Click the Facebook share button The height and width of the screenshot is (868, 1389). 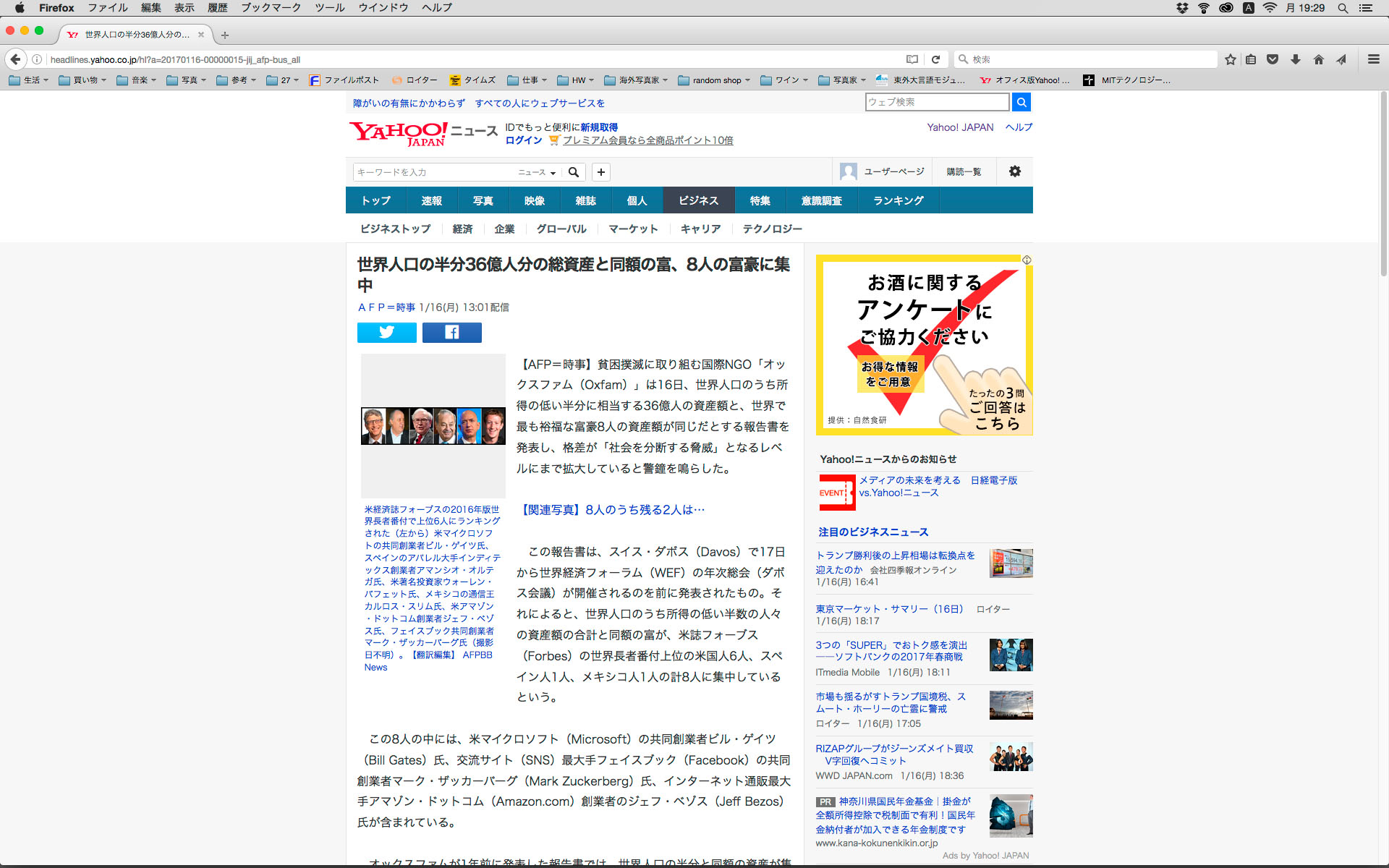point(451,332)
